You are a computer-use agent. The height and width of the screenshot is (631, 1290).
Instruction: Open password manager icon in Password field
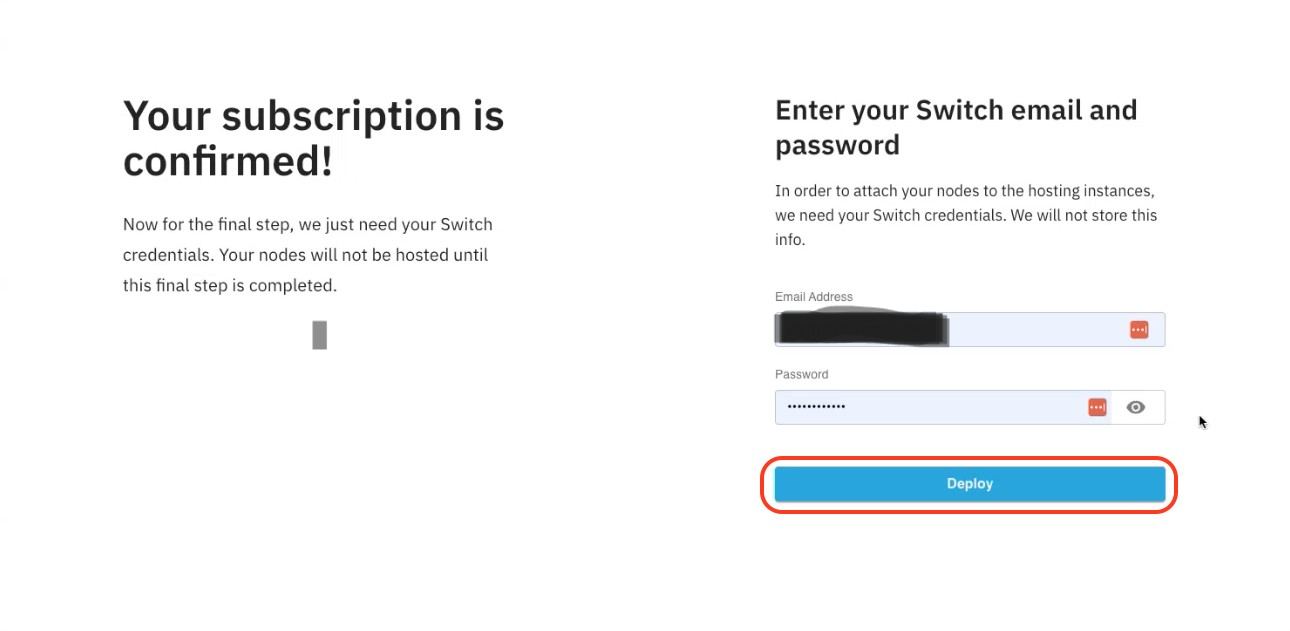click(1097, 407)
